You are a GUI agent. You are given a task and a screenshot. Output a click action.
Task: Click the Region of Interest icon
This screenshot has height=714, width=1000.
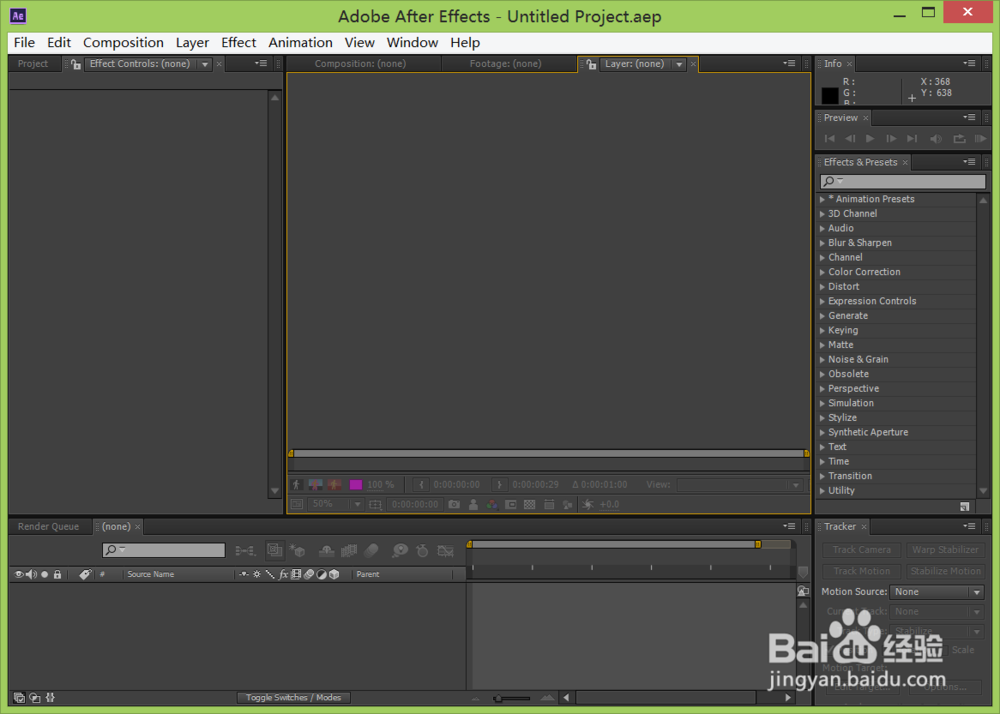click(510, 504)
